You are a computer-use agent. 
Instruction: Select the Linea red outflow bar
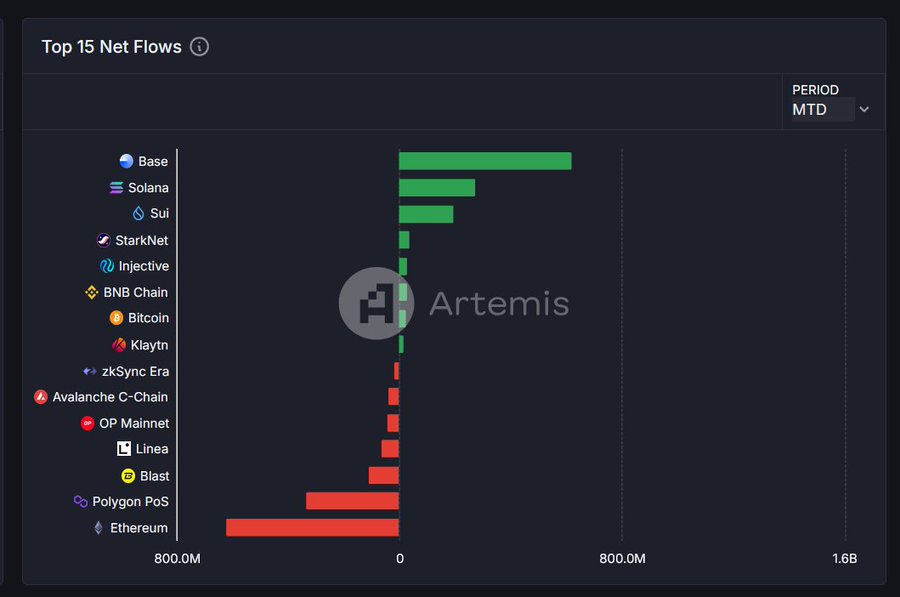(390, 449)
